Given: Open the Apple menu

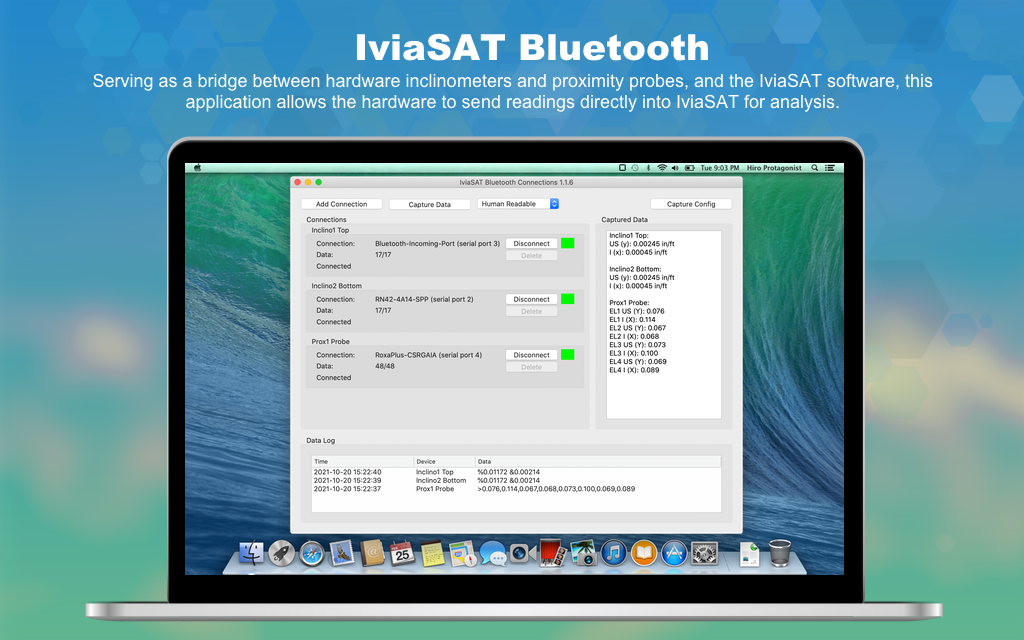Looking at the screenshot, I should [x=197, y=168].
